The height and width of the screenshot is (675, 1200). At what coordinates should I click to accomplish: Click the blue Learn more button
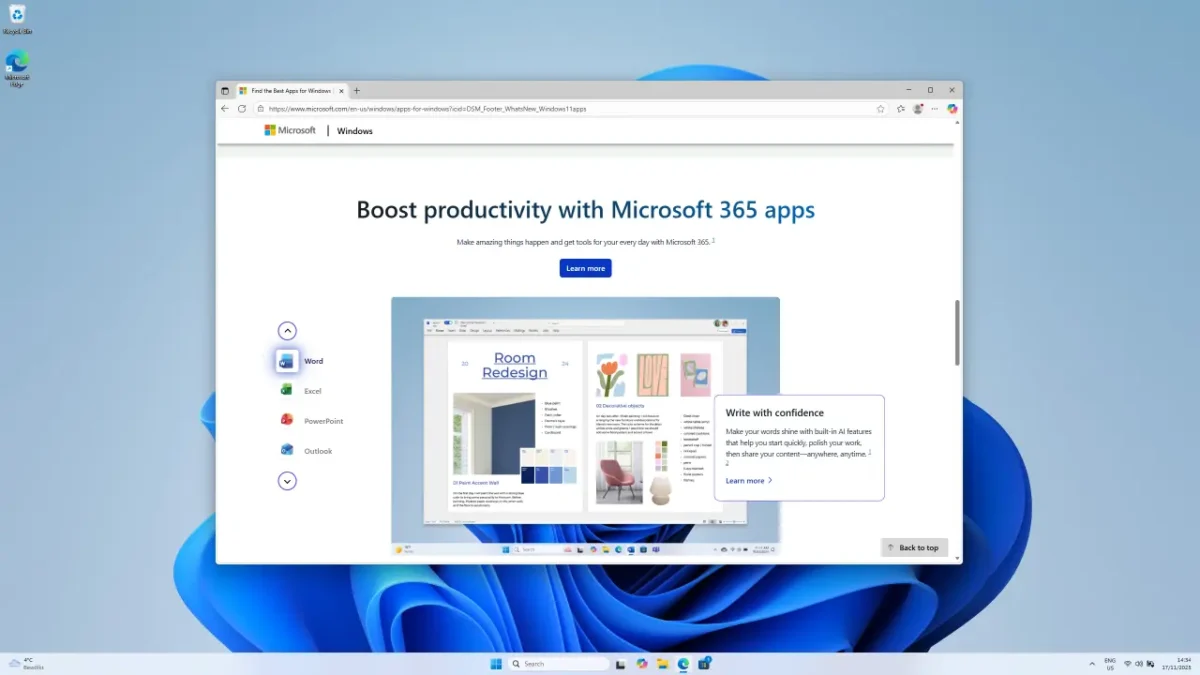(585, 268)
